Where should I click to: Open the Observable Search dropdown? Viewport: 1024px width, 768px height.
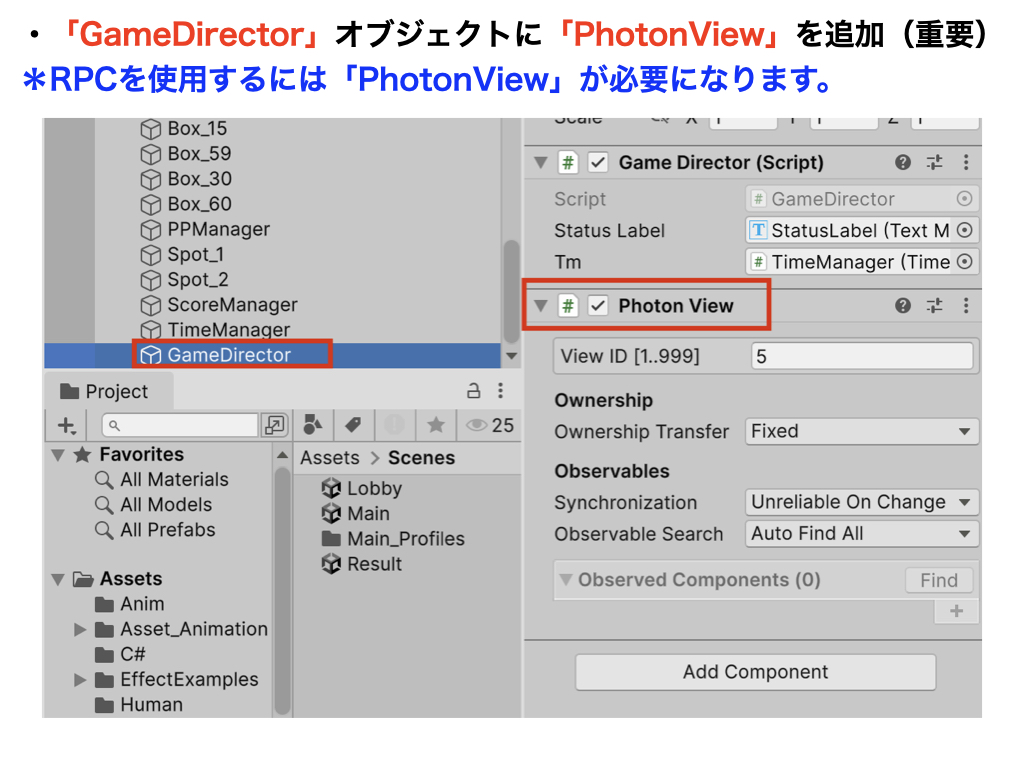click(x=861, y=534)
